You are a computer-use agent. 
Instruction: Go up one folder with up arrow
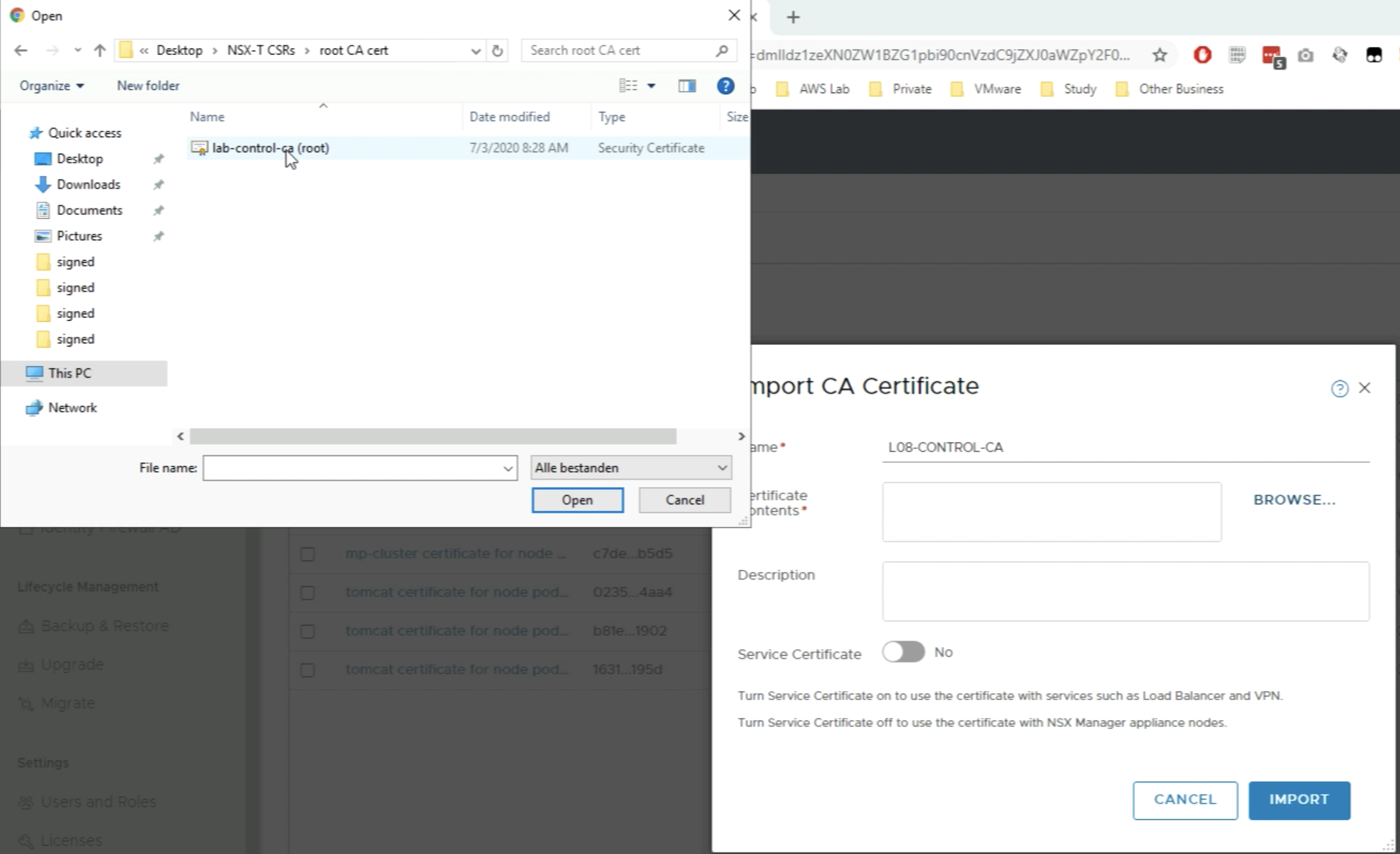tap(100, 51)
